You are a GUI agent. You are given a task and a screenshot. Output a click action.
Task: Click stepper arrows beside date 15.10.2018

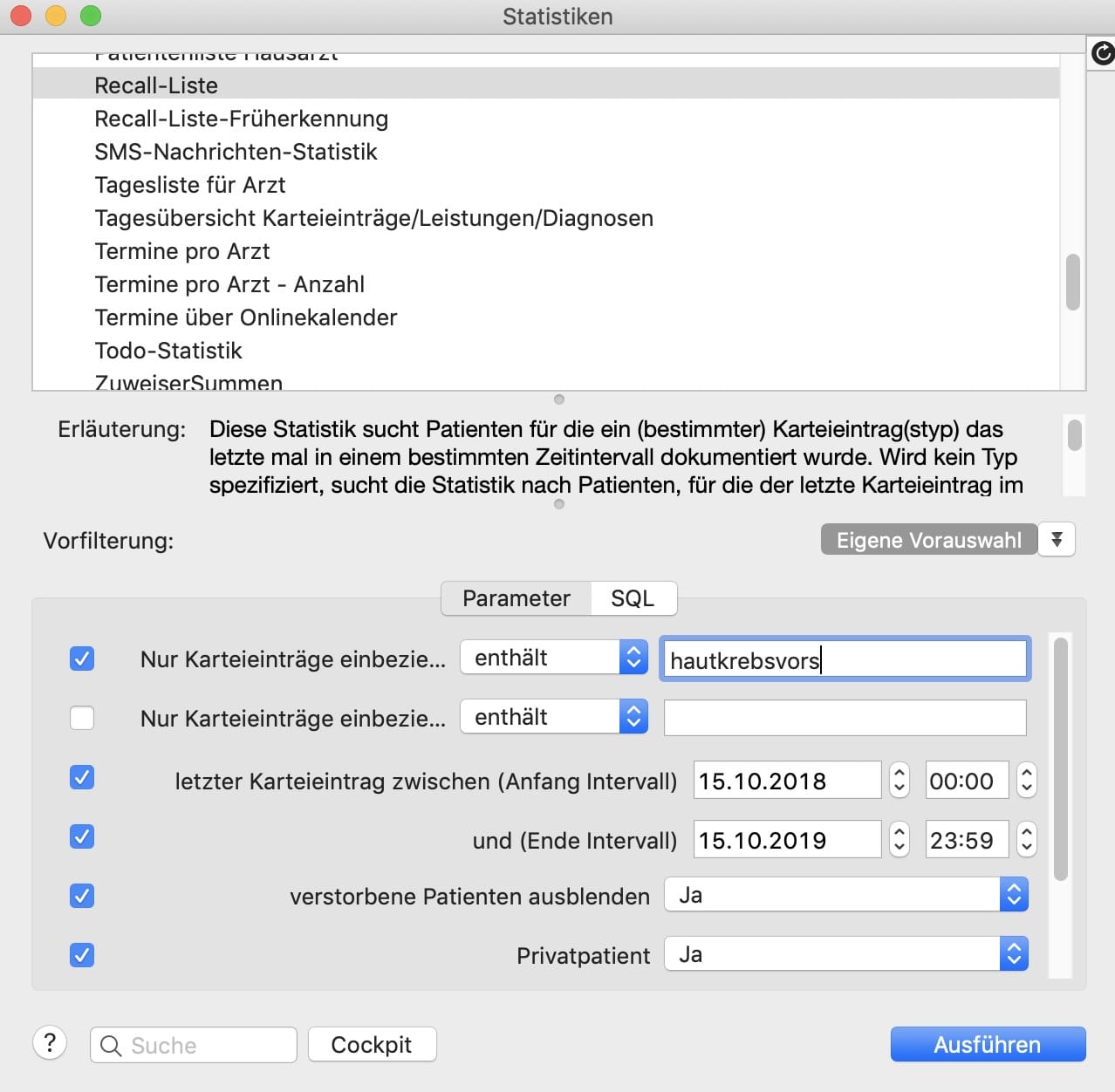[900, 780]
